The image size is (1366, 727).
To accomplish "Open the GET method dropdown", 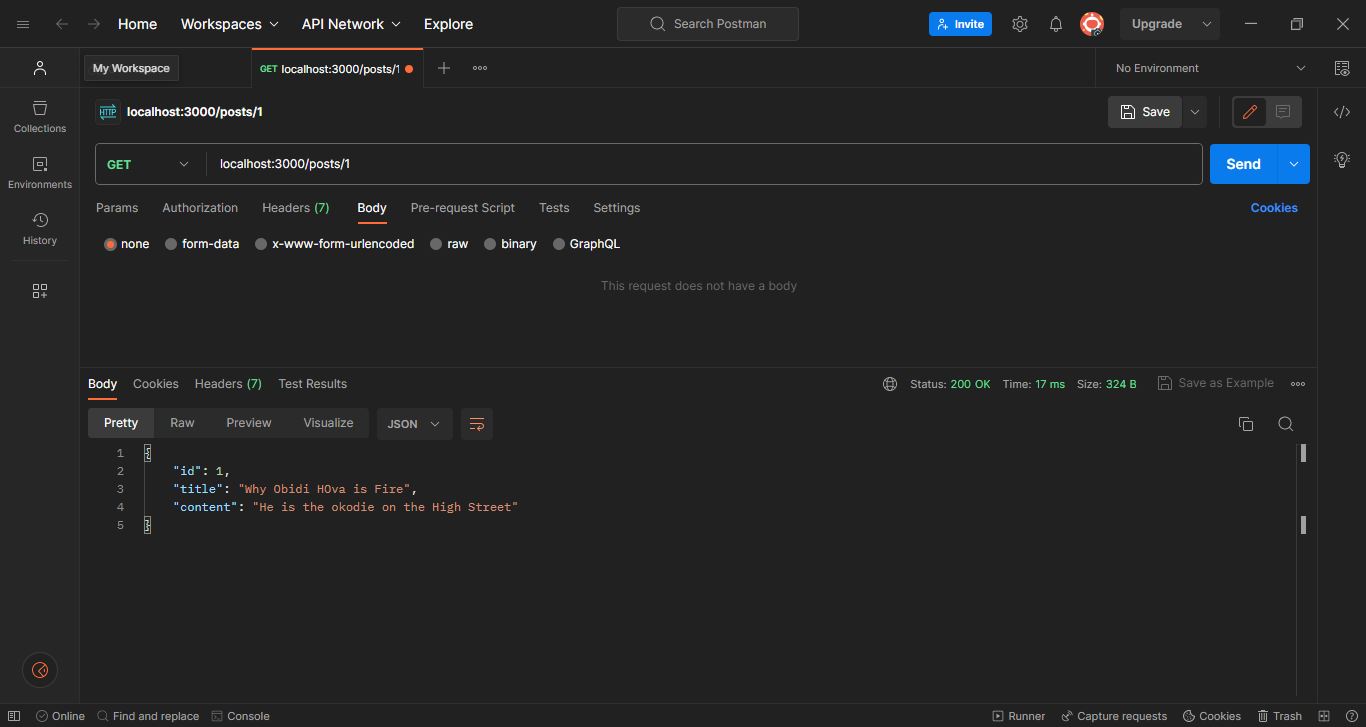I will point(148,164).
